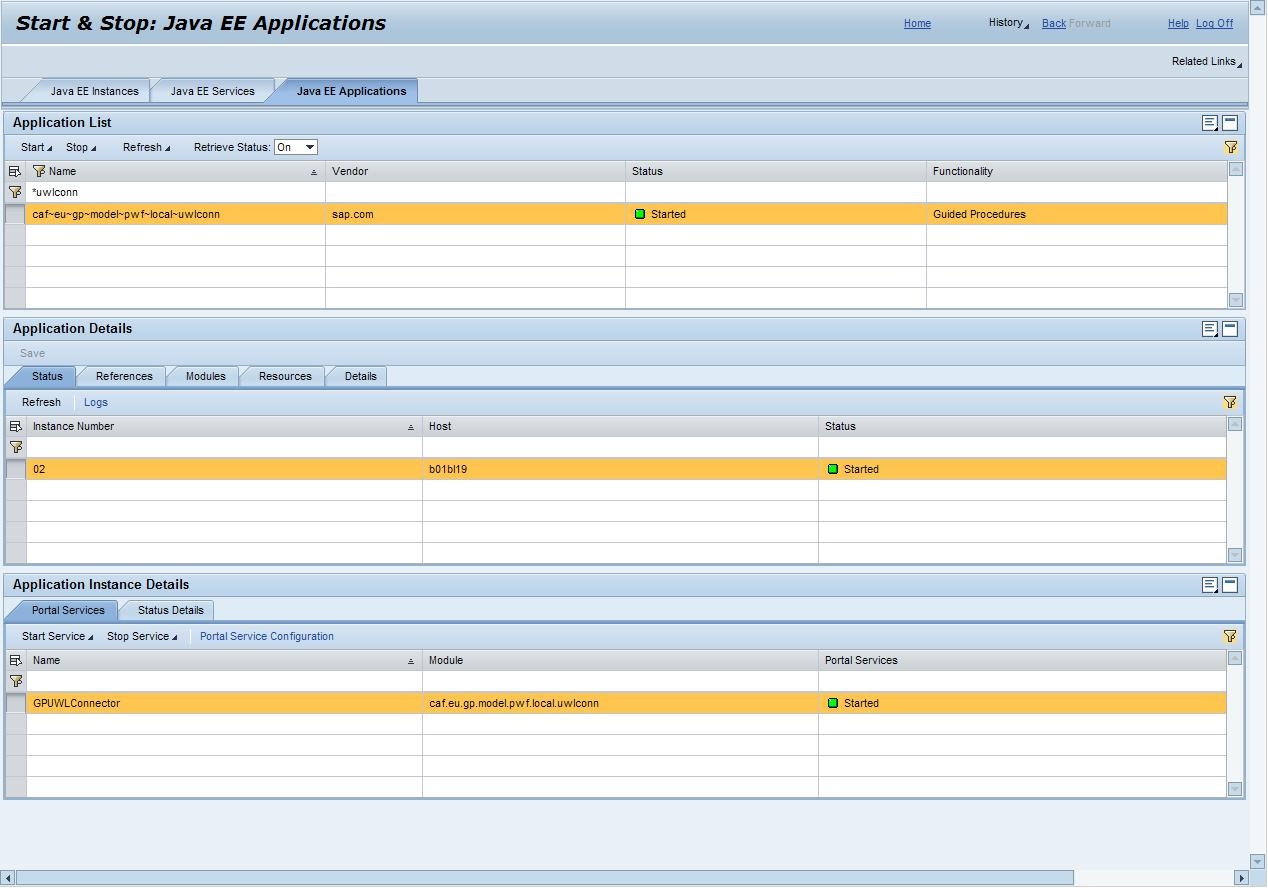Toggle the filter funnel icon in Portal Services toolbar
The height and width of the screenshot is (888, 1268).
pos(1230,636)
